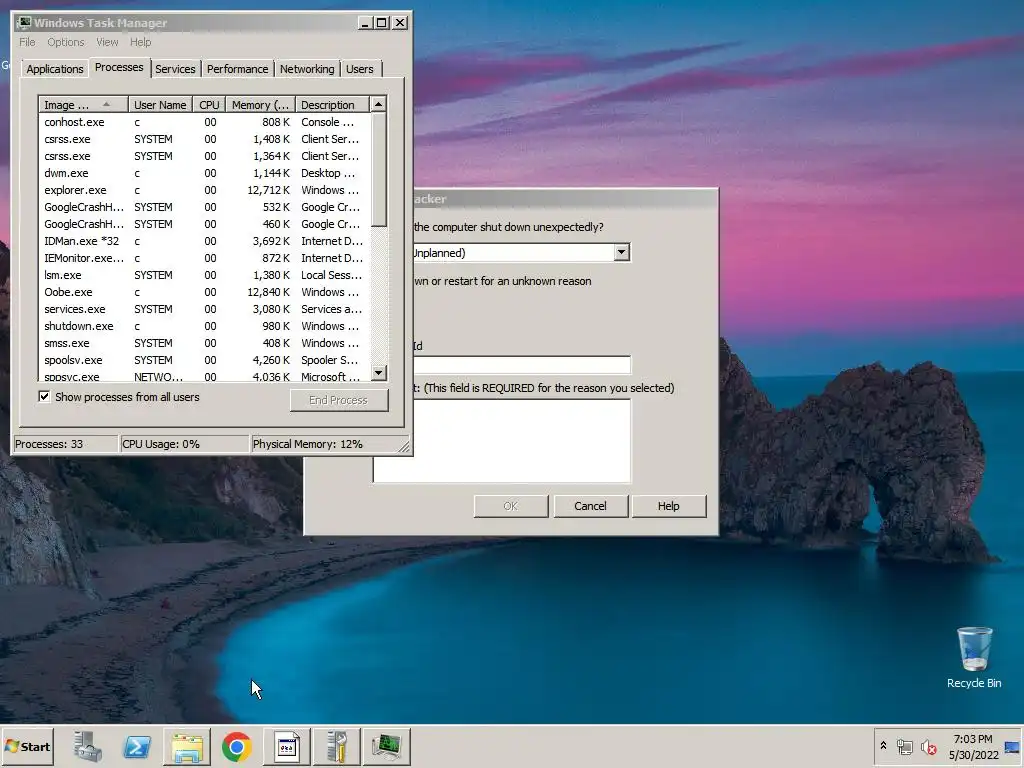This screenshot has width=1024, height=768.
Task: Select the services.exe process row
Action: point(204,309)
